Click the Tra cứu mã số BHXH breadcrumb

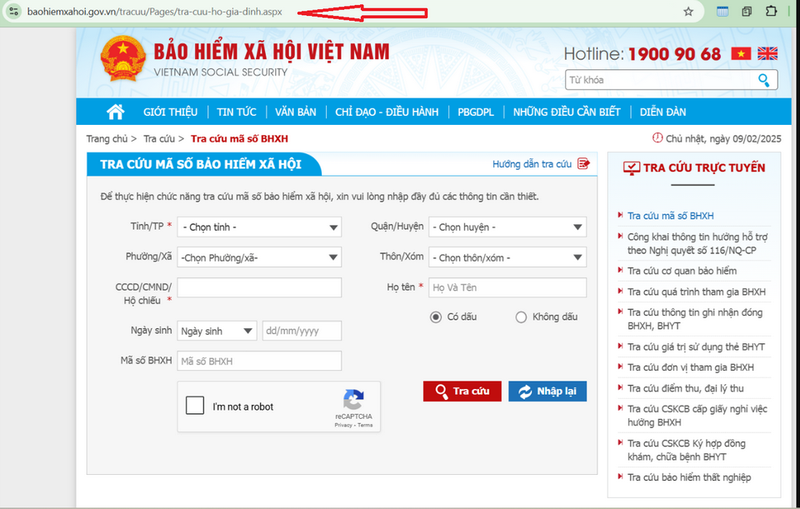coord(239,139)
